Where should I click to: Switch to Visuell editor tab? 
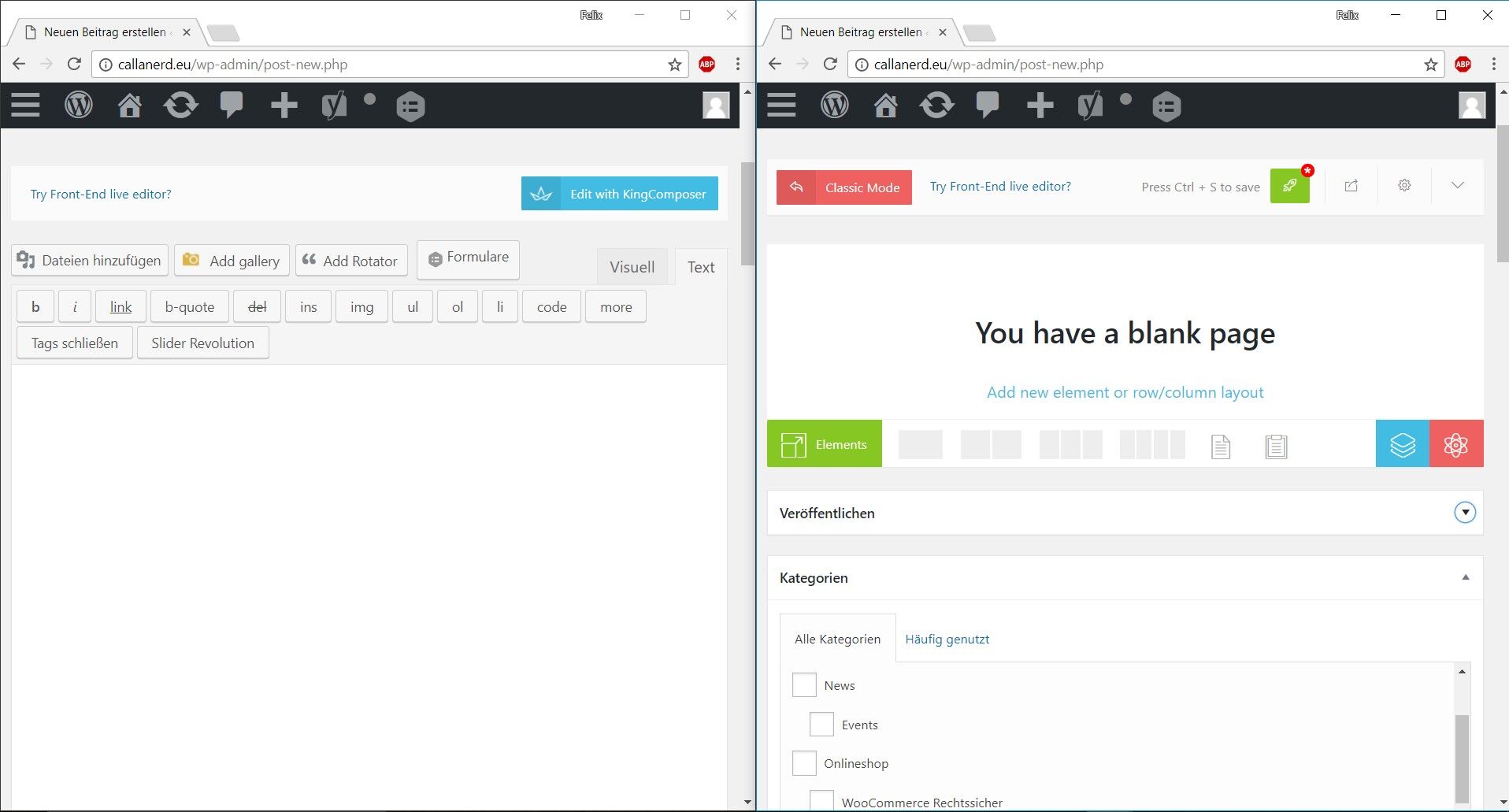tap(632, 267)
